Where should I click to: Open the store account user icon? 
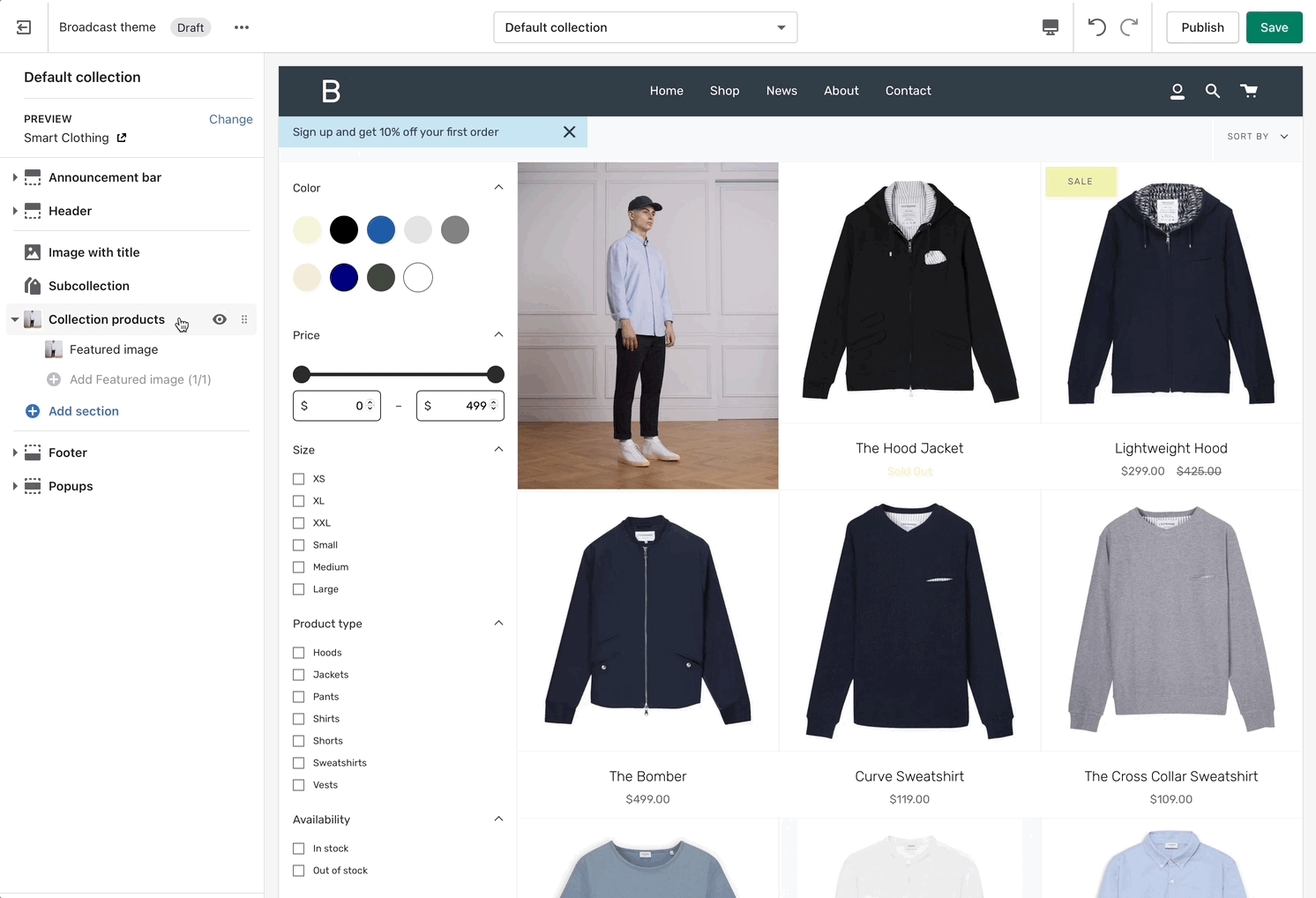tap(1177, 91)
